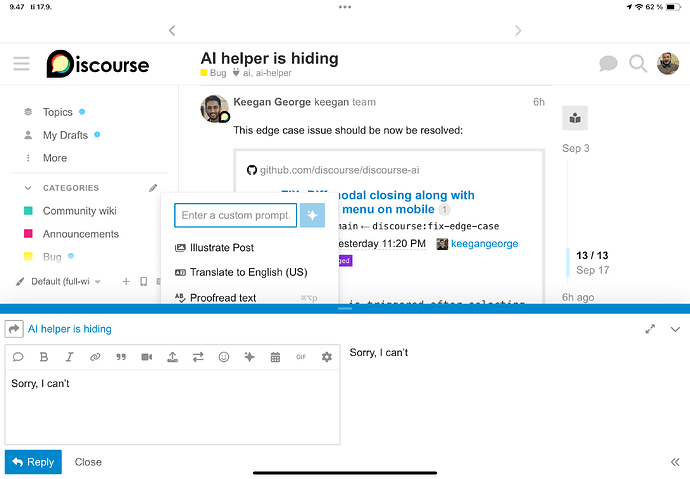Open the ai-helper tag
Screen dimensions: 690x479
[x=273, y=73]
